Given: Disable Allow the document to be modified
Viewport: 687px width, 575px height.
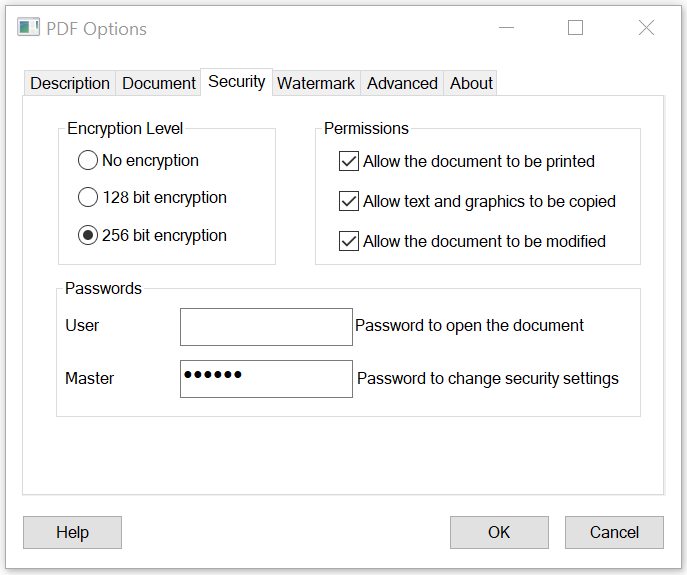Looking at the screenshot, I should [x=349, y=241].
